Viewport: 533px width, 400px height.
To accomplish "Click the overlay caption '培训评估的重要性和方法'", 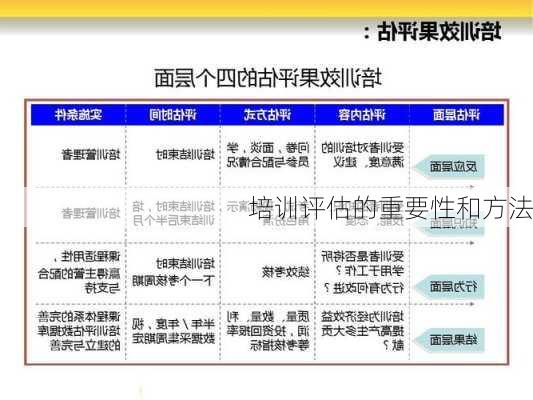I will click(x=391, y=207).
